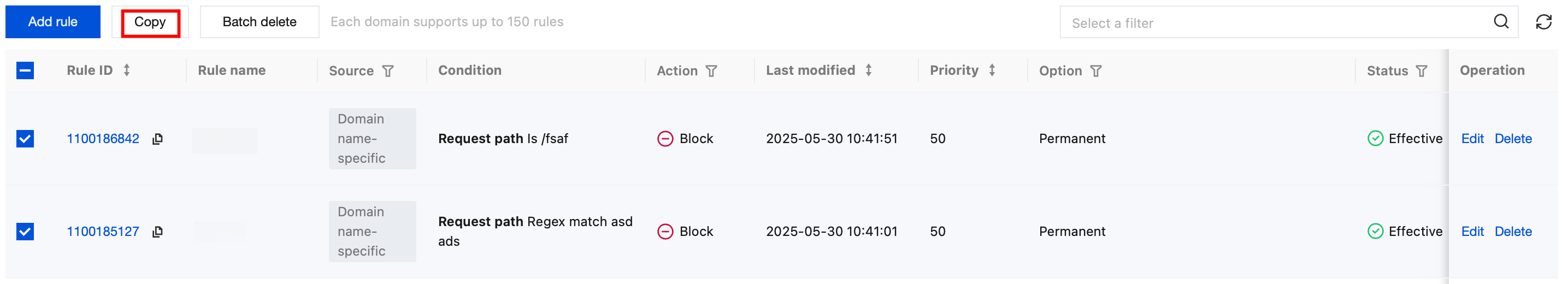Sort the table by Rule ID
1568x284 pixels.
pyautogui.click(x=127, y=70)
